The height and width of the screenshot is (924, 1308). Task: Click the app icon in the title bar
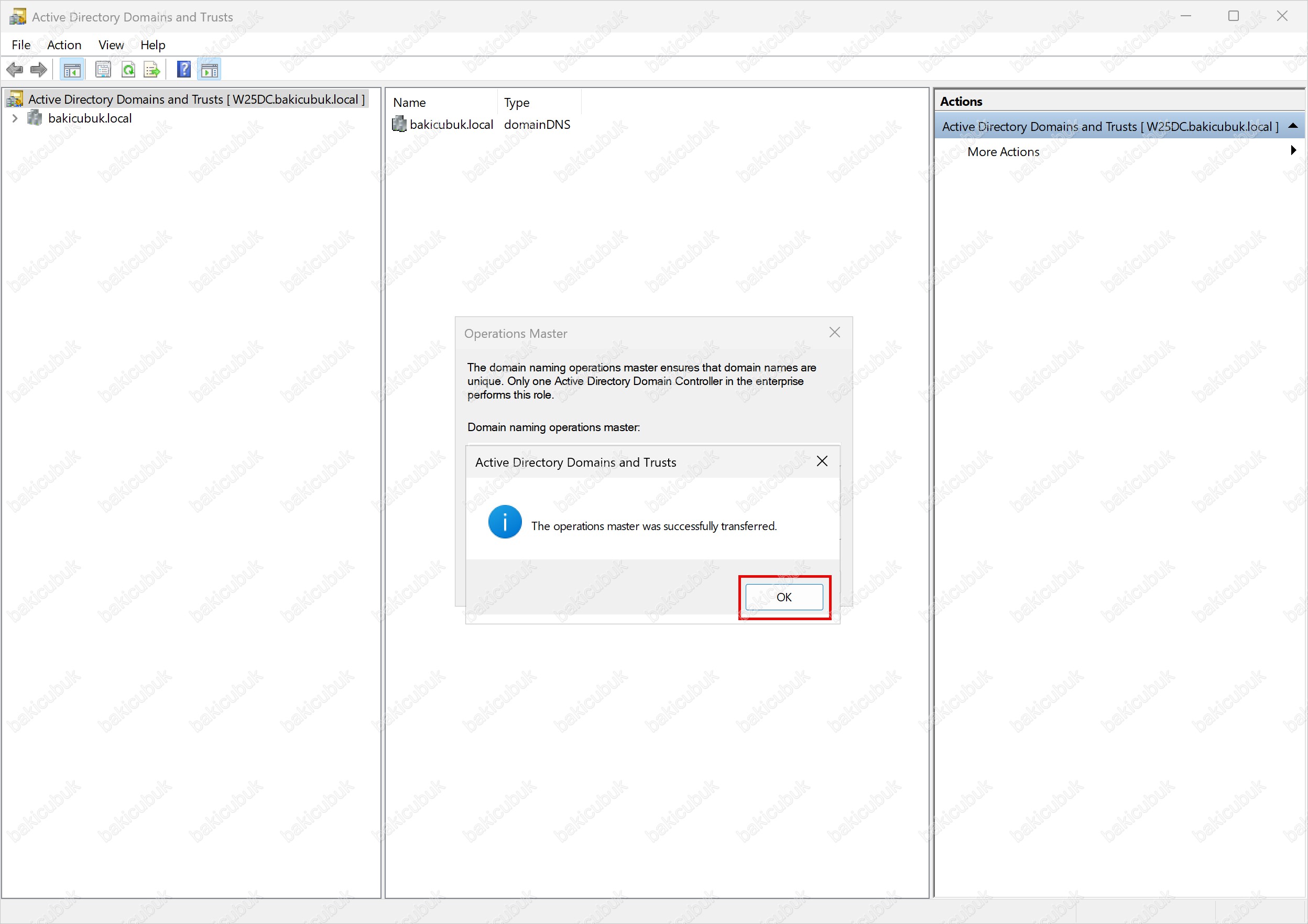click(18, 17)
